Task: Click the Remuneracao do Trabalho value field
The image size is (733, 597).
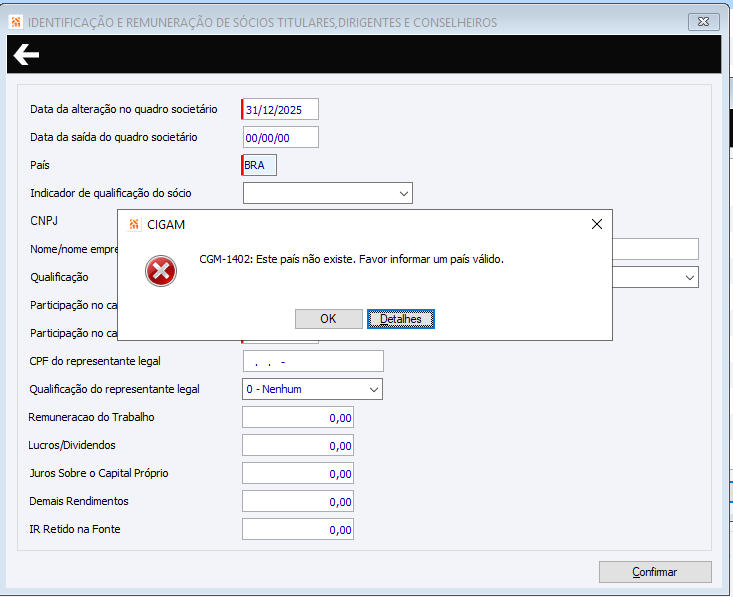Action: [x=298, y=417]
